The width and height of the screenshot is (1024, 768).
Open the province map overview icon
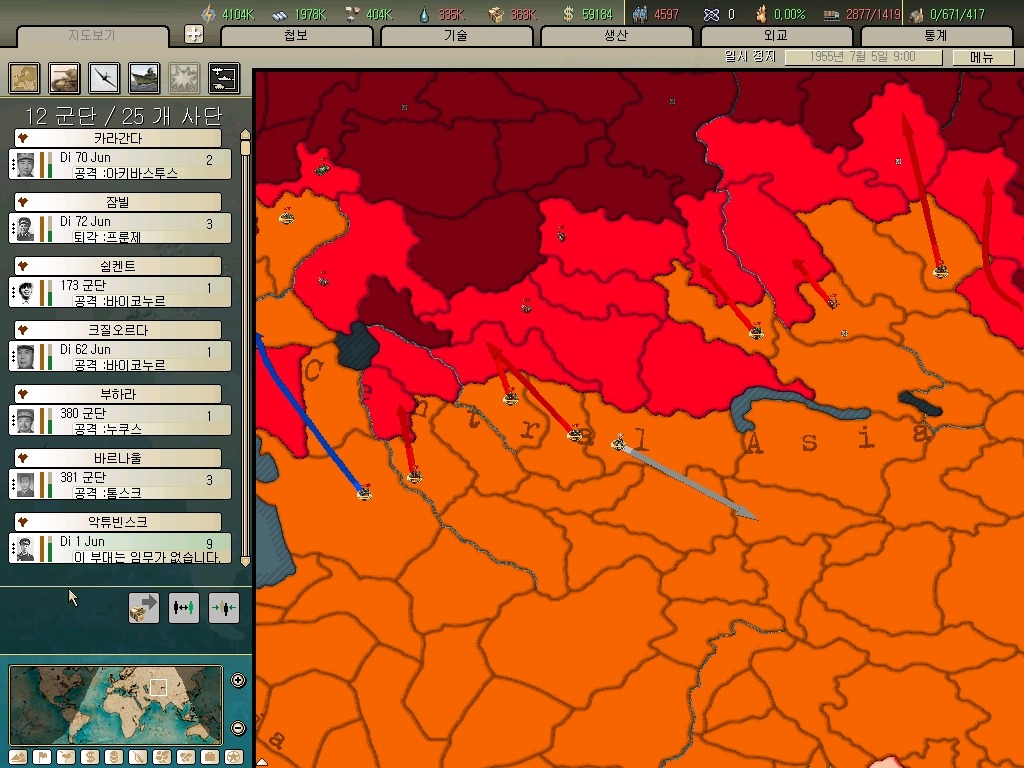[25, 78]
